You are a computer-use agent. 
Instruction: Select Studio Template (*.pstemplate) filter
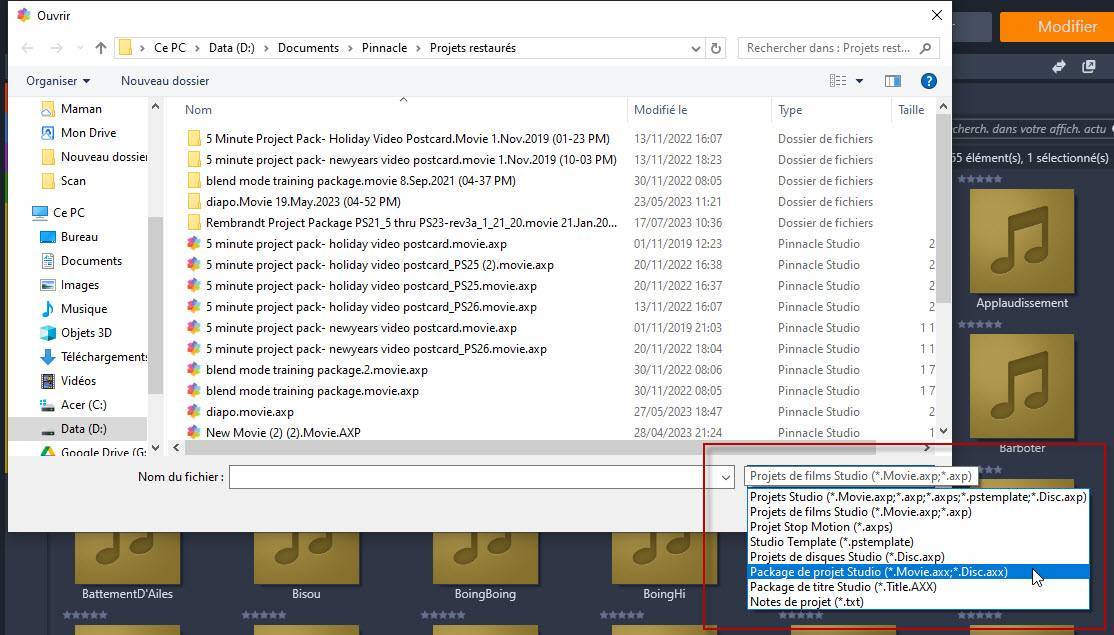[918, 542]
